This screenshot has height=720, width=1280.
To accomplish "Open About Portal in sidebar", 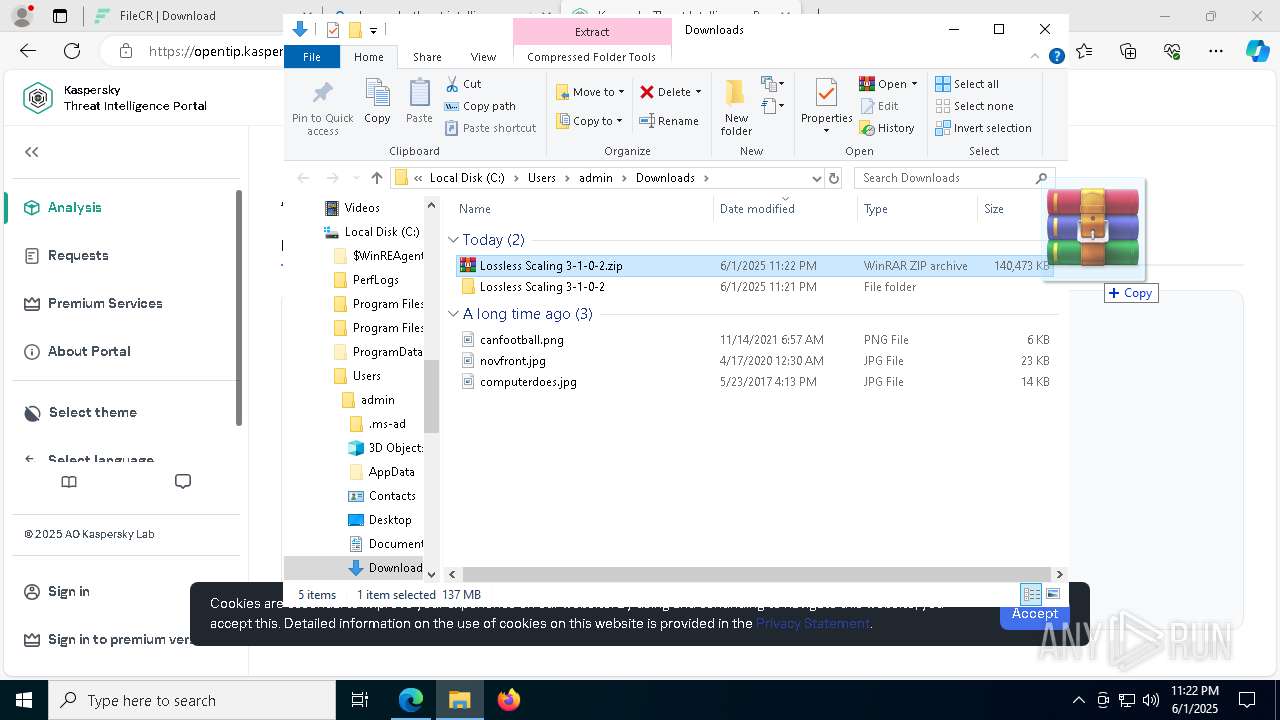I will (89, 351).
